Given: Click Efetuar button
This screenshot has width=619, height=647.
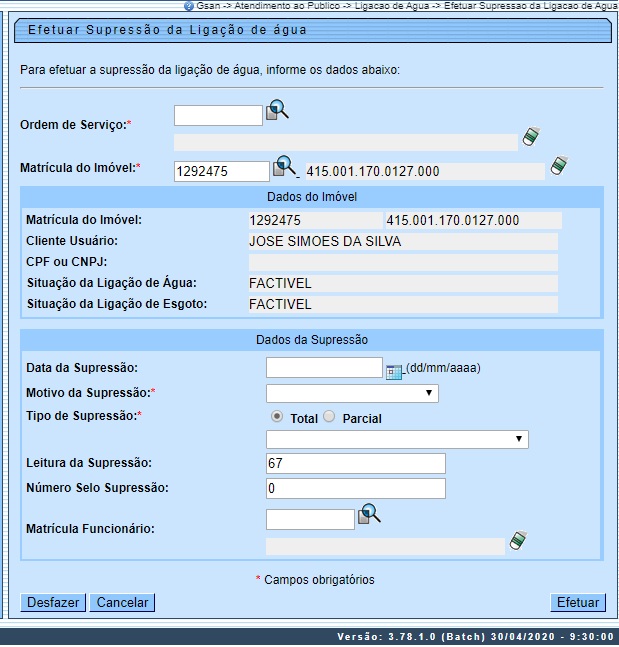Looking at the screenshot, I should click(x=578, y=602).
